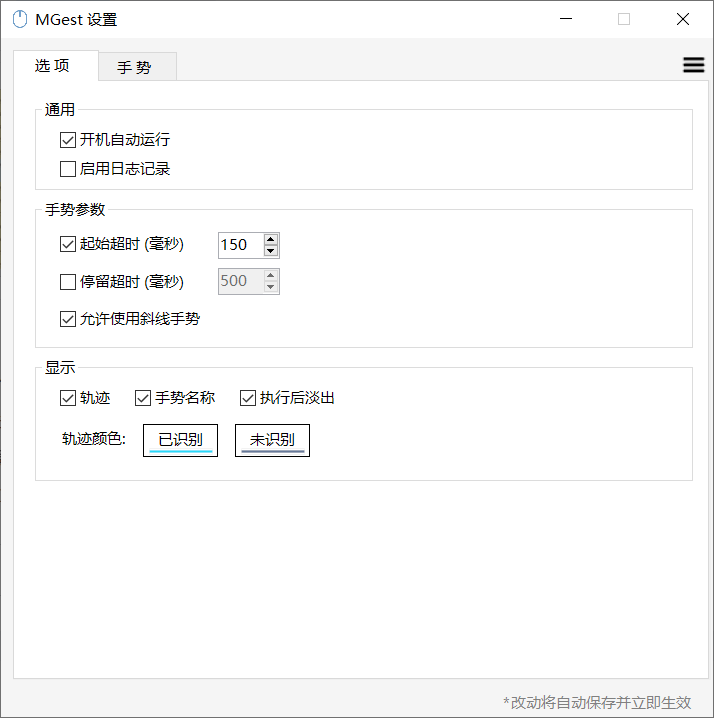This screenshot has height=718, width=714.
Task: Toggle 执行后淡出 checkbox
Action: [248, 398]
